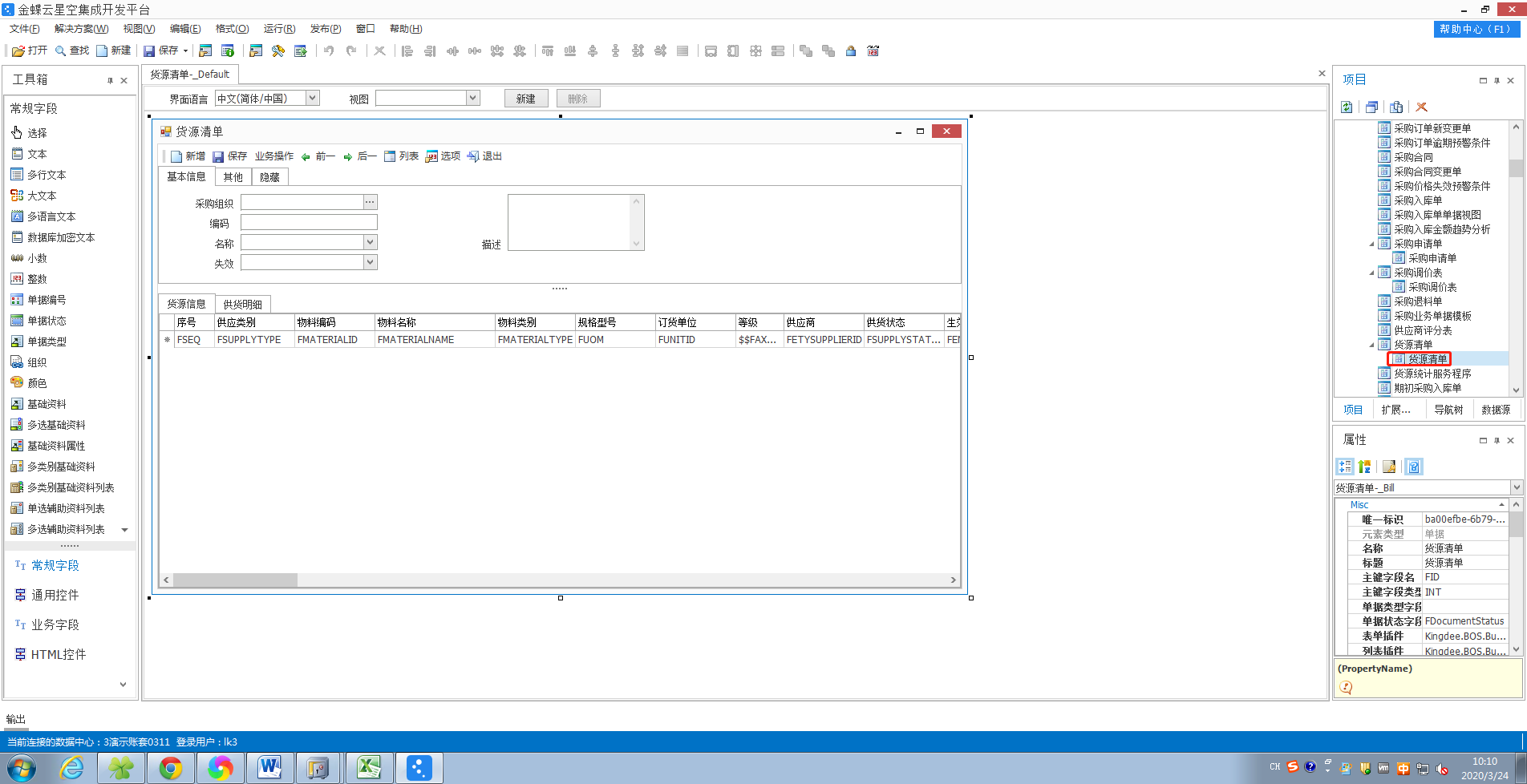Open the 视图 view dropdown
The image size is (1527, 784).
[x=473, y=98]
